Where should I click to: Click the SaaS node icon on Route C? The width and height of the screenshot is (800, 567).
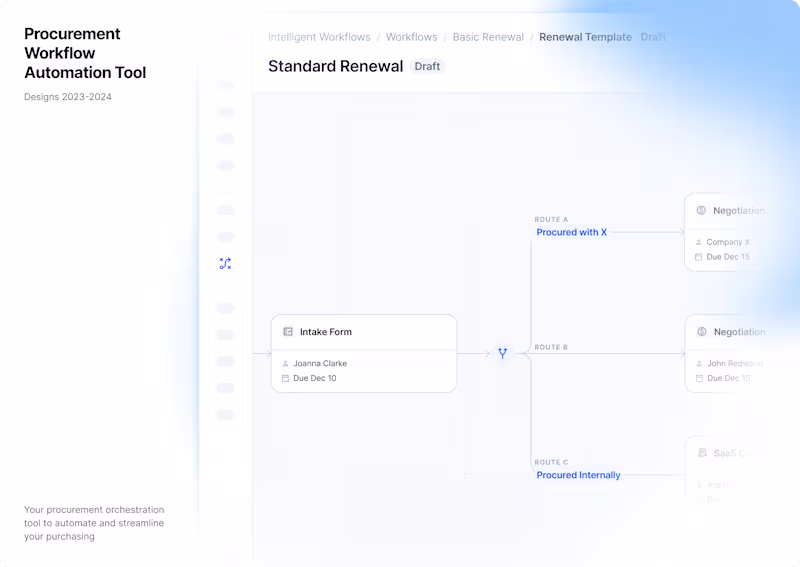(x=701, y=453)
